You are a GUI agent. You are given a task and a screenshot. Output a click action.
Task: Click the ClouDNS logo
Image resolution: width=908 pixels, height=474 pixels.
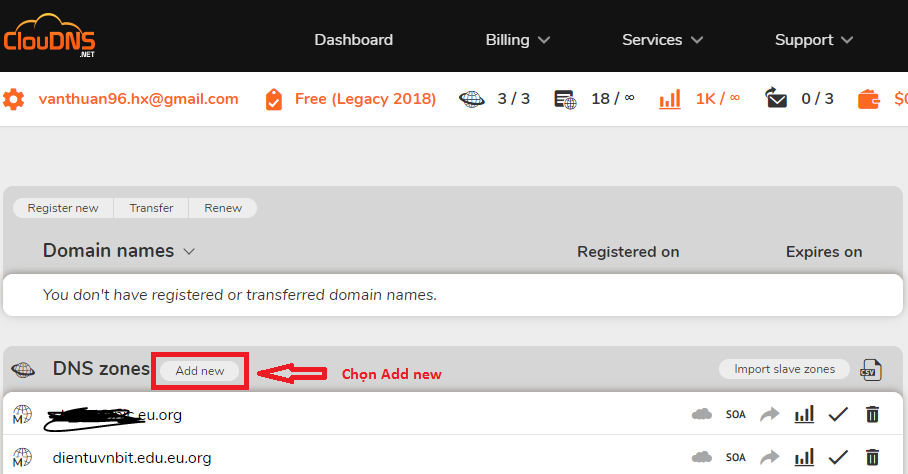pyautogui.click(x=49, y=36)
